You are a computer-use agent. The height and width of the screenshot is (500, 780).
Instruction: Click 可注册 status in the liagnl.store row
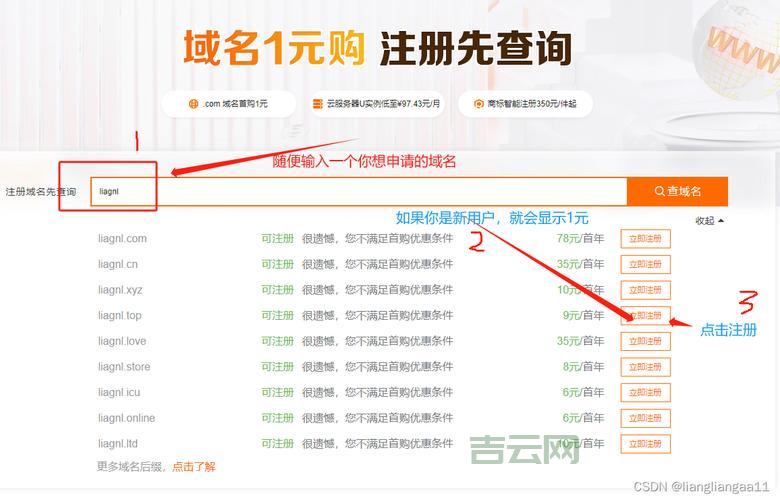[x=278, y=367]
